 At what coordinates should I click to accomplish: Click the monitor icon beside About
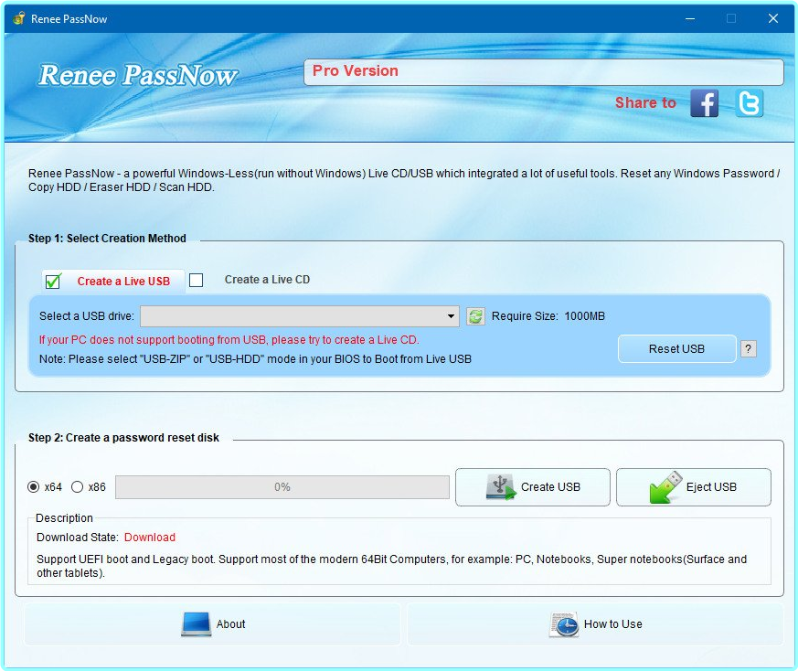click(196, 624)
